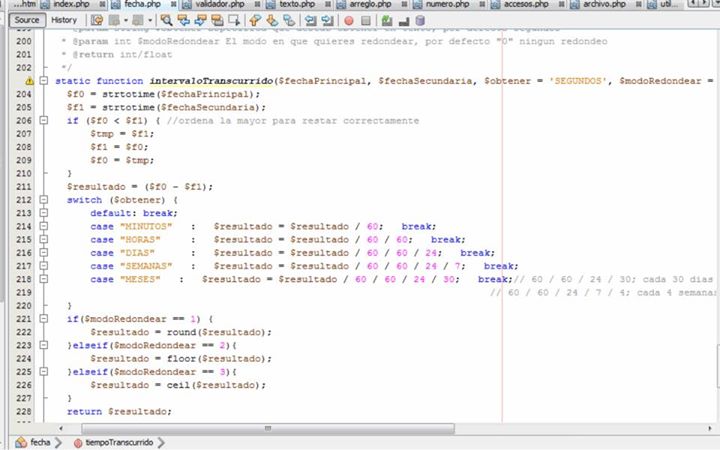Screen dimensions: 720x450
Task: Switch to the Source view button
Action: coord(28,20)
